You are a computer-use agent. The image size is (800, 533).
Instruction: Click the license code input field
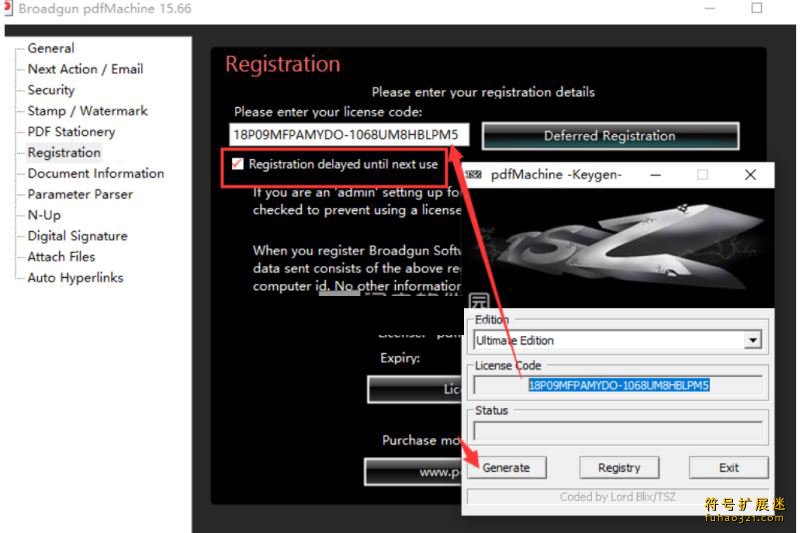click(347, 135)
